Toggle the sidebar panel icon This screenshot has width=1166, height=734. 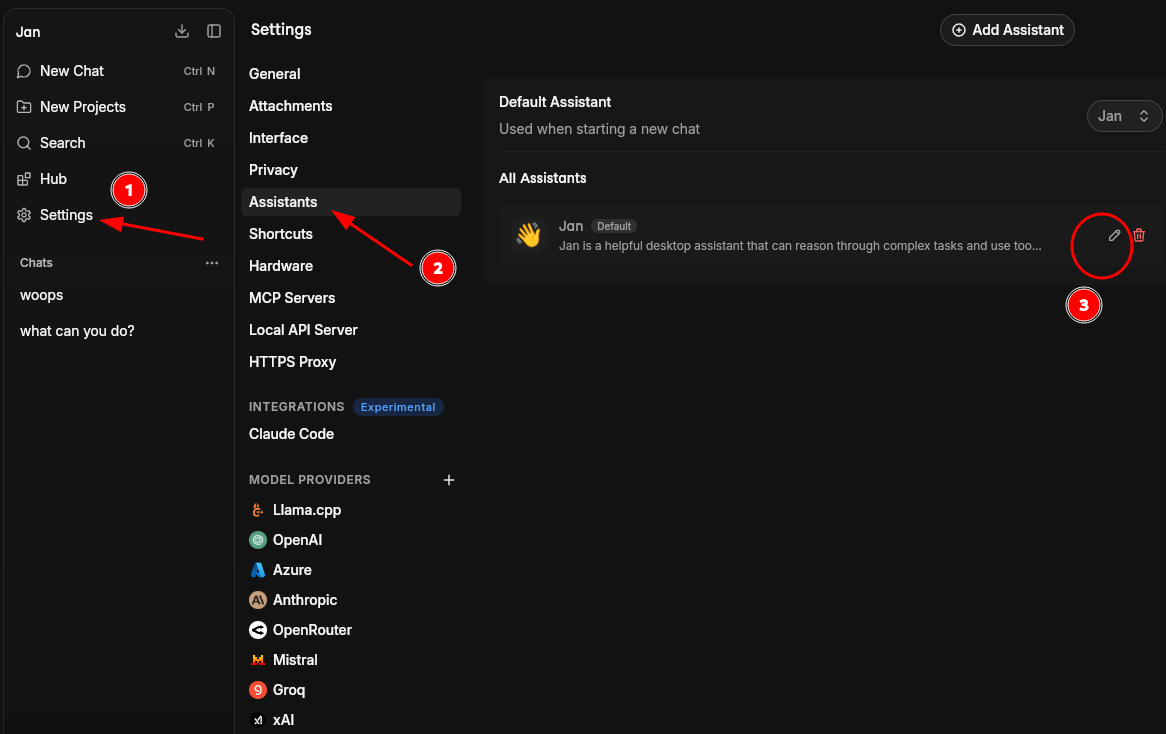coord(214,31)
